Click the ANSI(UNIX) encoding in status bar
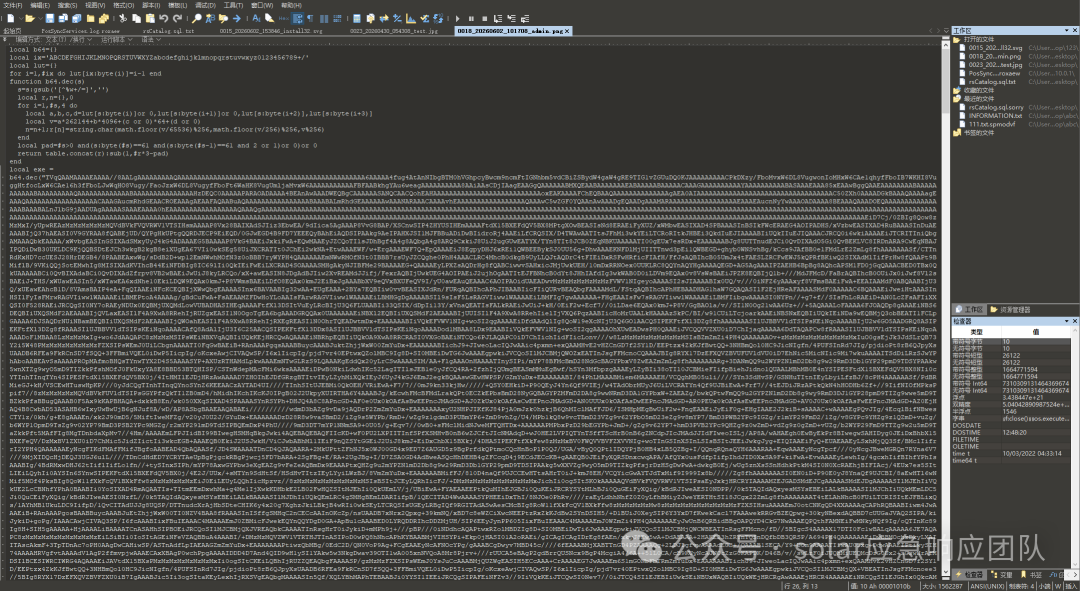This screenshot has width=1080, height=591. pyautogui.click(x=988, y=586)
